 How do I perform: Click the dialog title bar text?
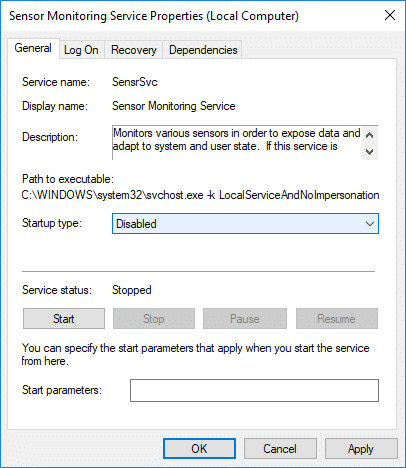point(154,16)
